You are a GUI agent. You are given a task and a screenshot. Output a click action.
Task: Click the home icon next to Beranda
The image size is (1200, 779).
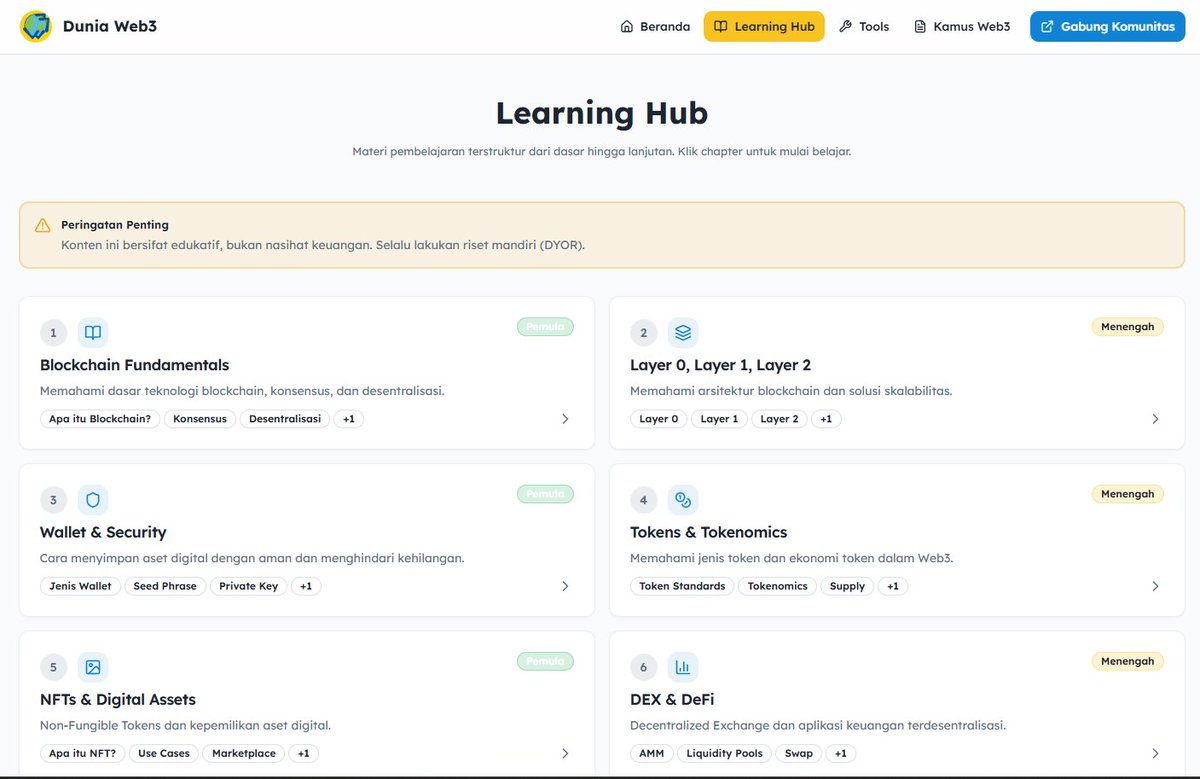[627, 26]
